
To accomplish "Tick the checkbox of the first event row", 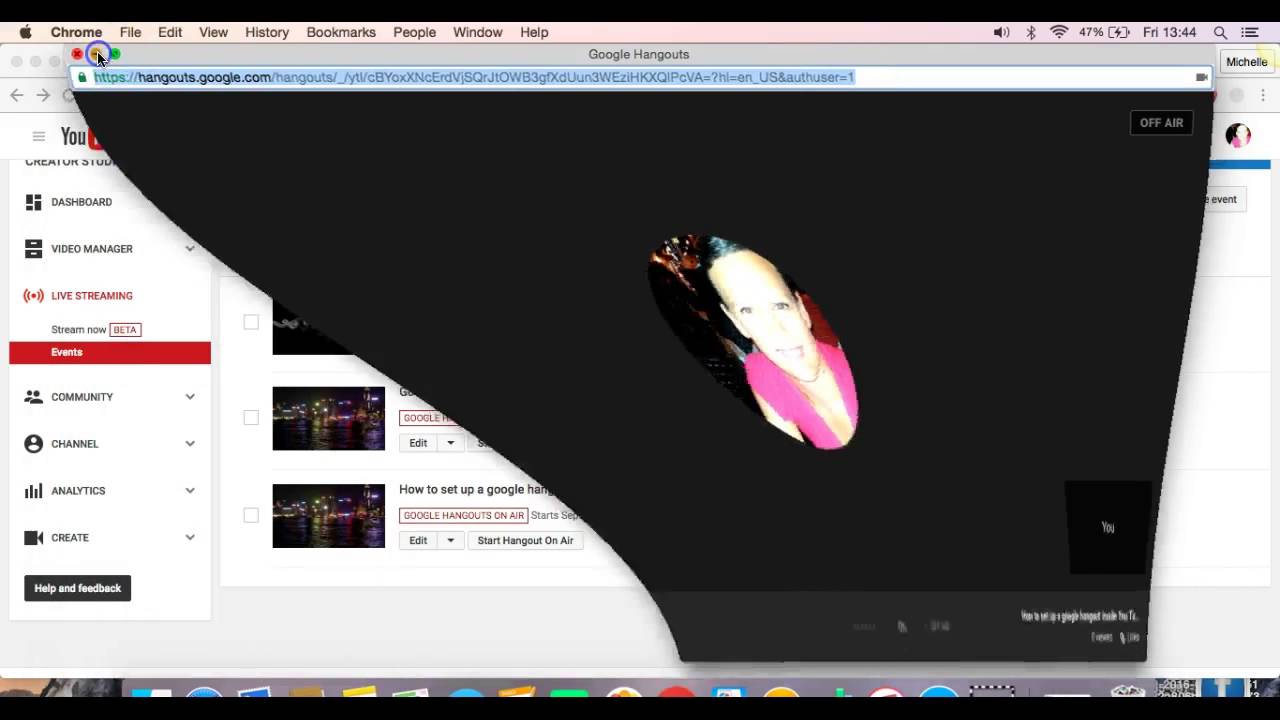I will pyautogui.click(x=251, y=322).
